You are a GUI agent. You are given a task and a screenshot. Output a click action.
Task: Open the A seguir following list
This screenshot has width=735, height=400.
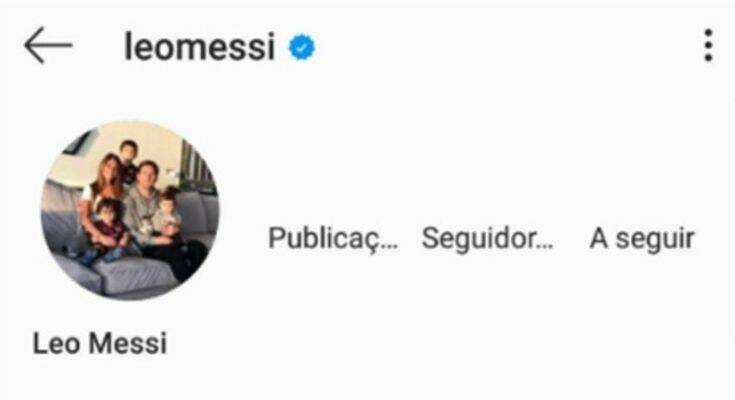coord(642,239)
